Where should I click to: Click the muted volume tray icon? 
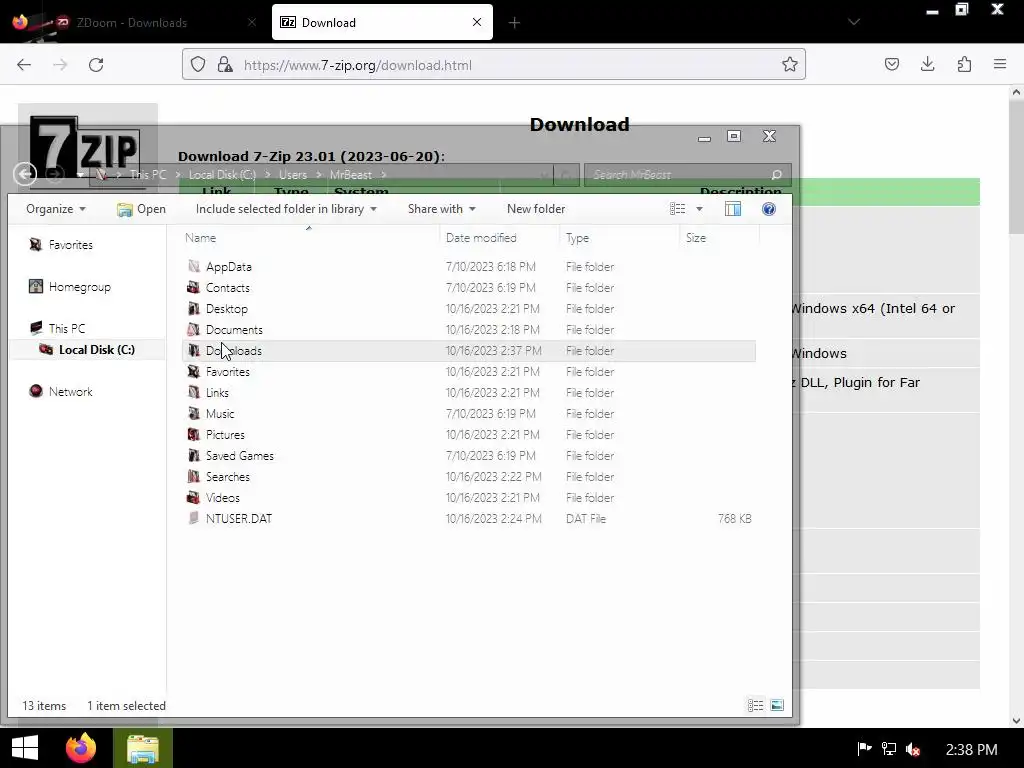tap(913, 749)
